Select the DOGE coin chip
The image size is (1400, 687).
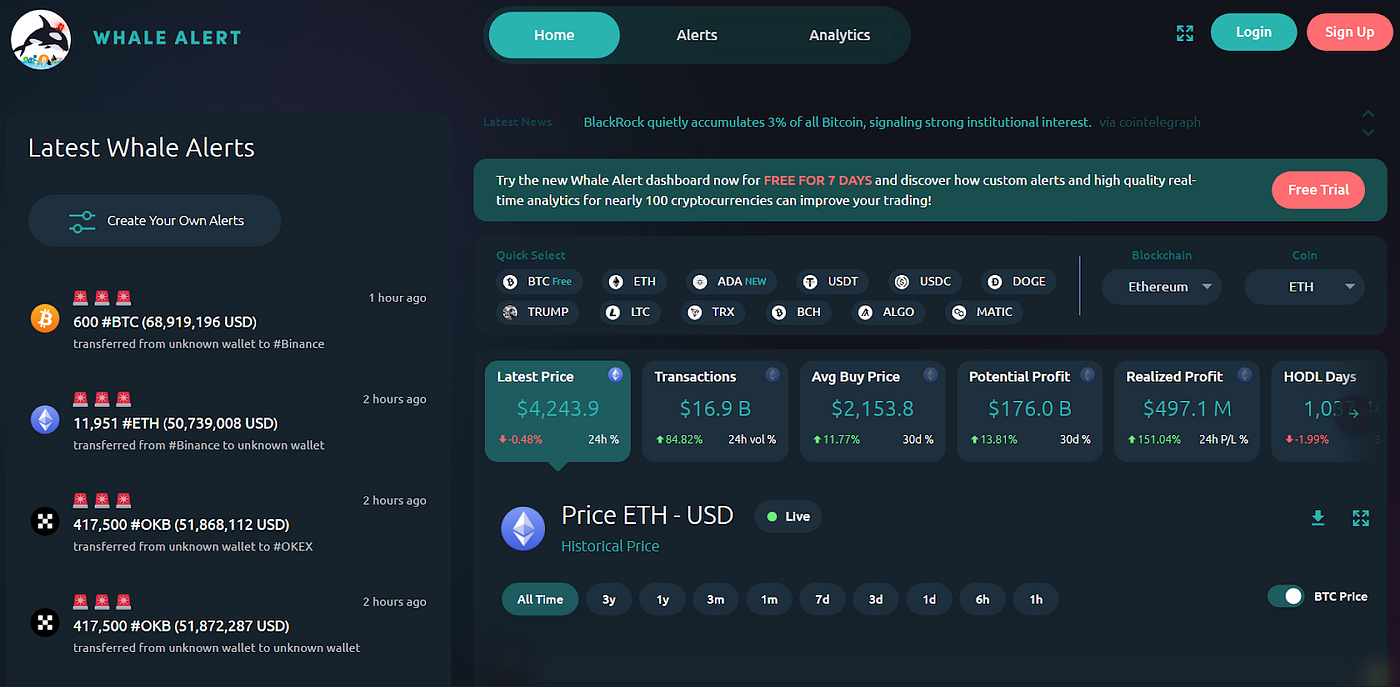coord(1017,281)
